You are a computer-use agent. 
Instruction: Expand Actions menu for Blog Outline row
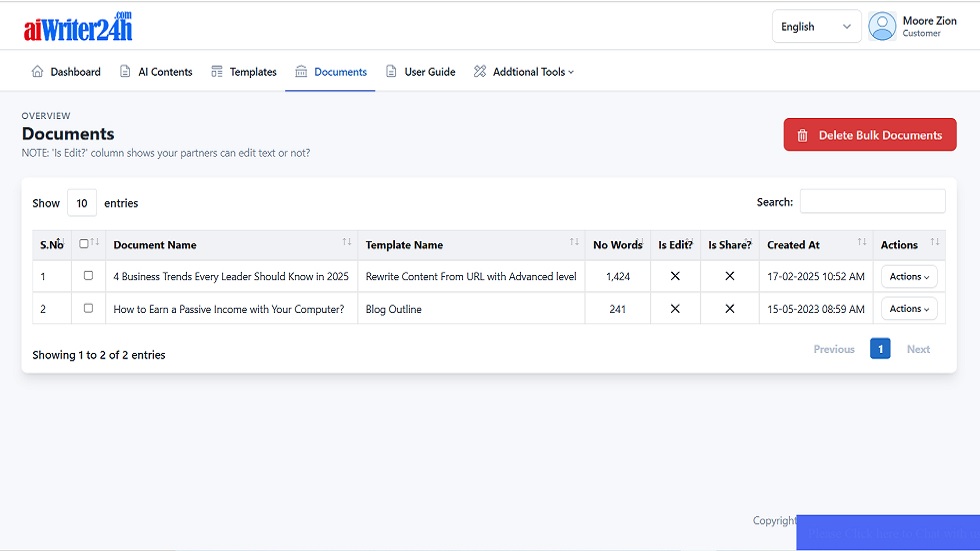click(909, 309)
